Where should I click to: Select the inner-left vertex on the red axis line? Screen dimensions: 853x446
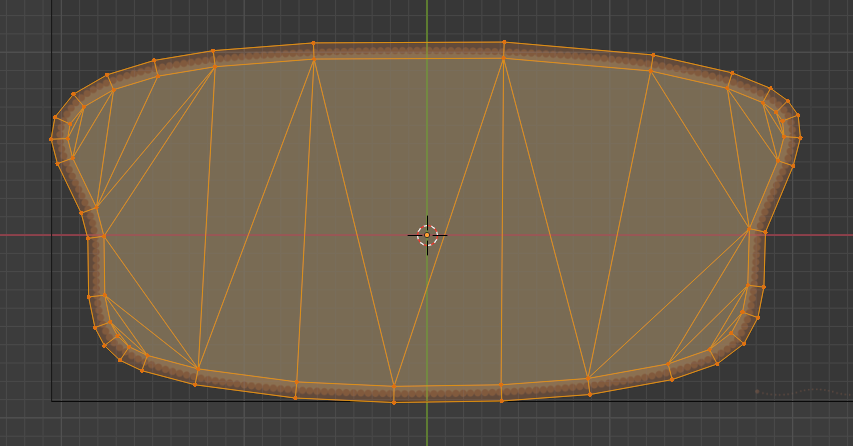(104, 236)
